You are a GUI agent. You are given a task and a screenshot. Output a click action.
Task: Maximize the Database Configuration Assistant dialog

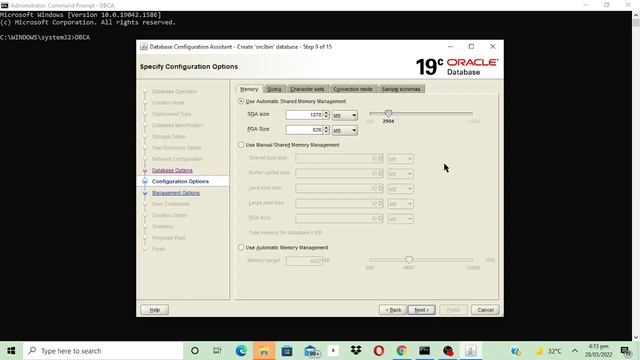coord(471,47)
